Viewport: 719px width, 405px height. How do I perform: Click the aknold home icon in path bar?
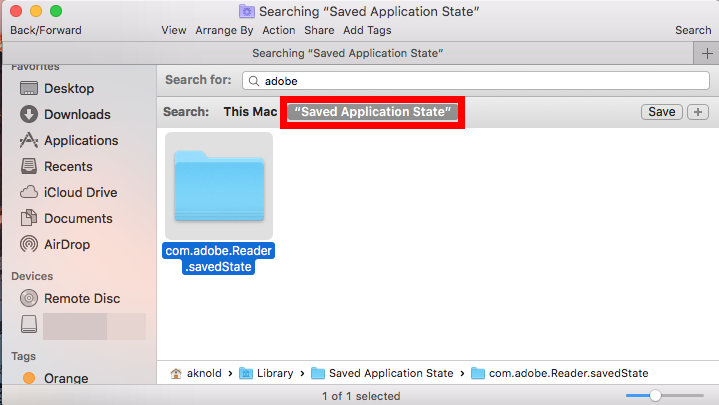(x=176, y=373)
